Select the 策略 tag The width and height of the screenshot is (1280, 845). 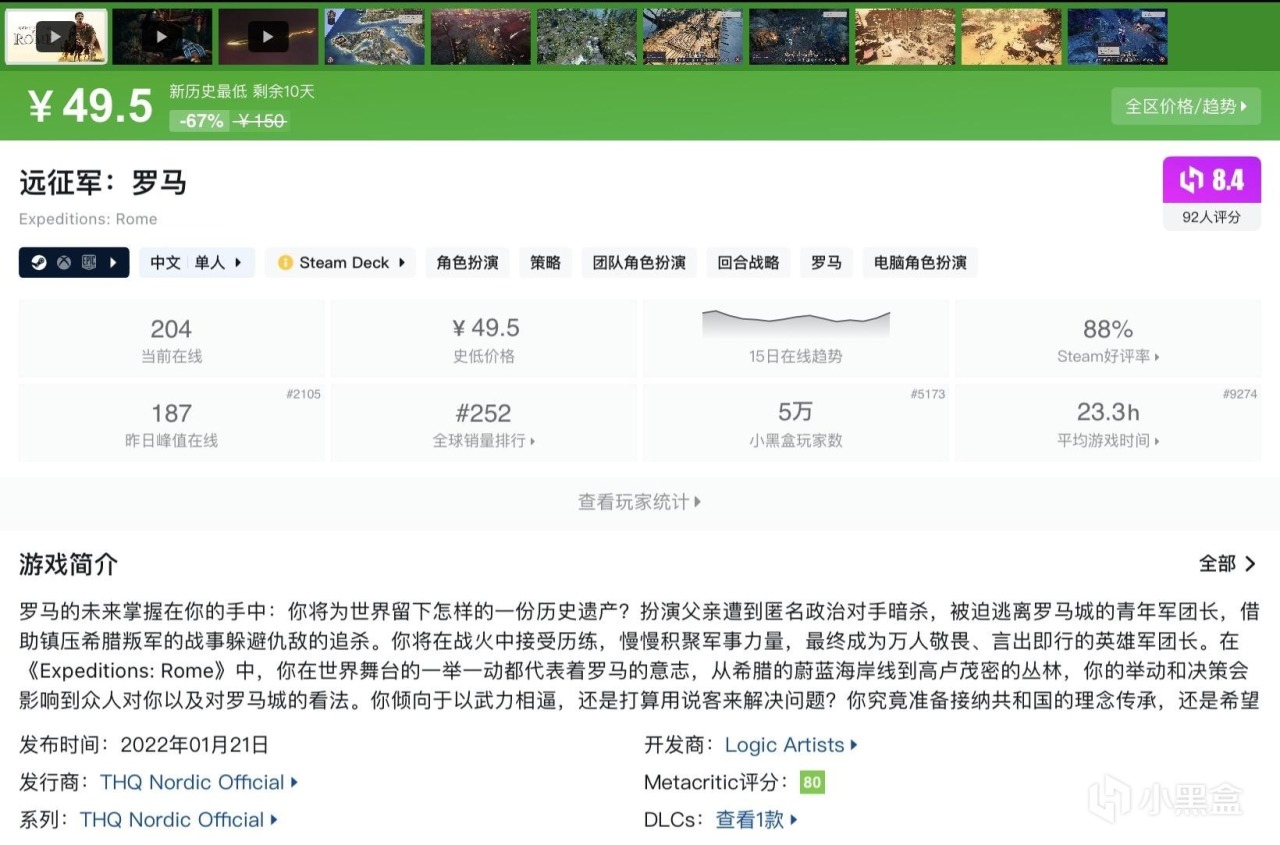(x=545, y=263)
